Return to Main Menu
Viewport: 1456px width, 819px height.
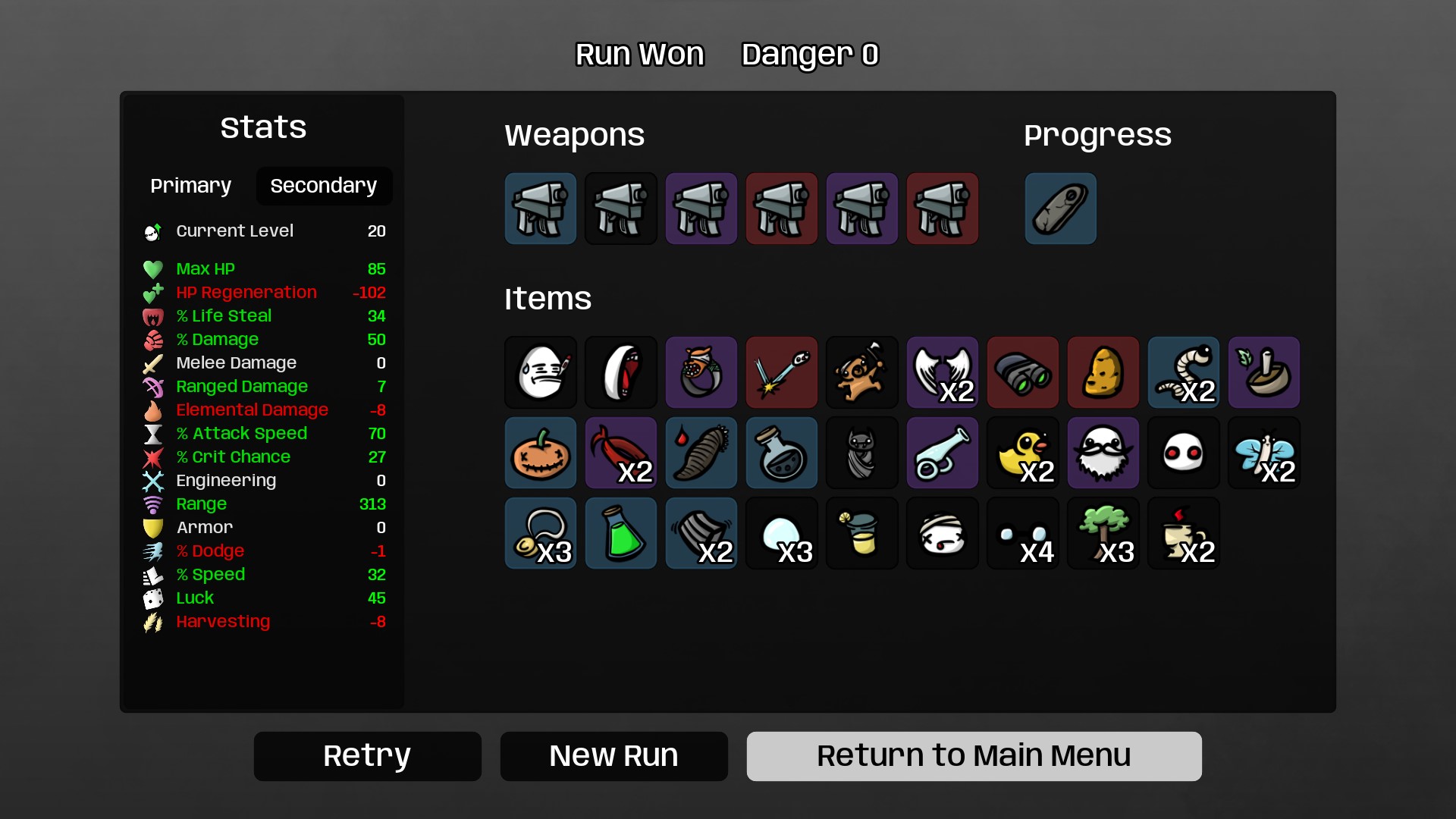974,756
